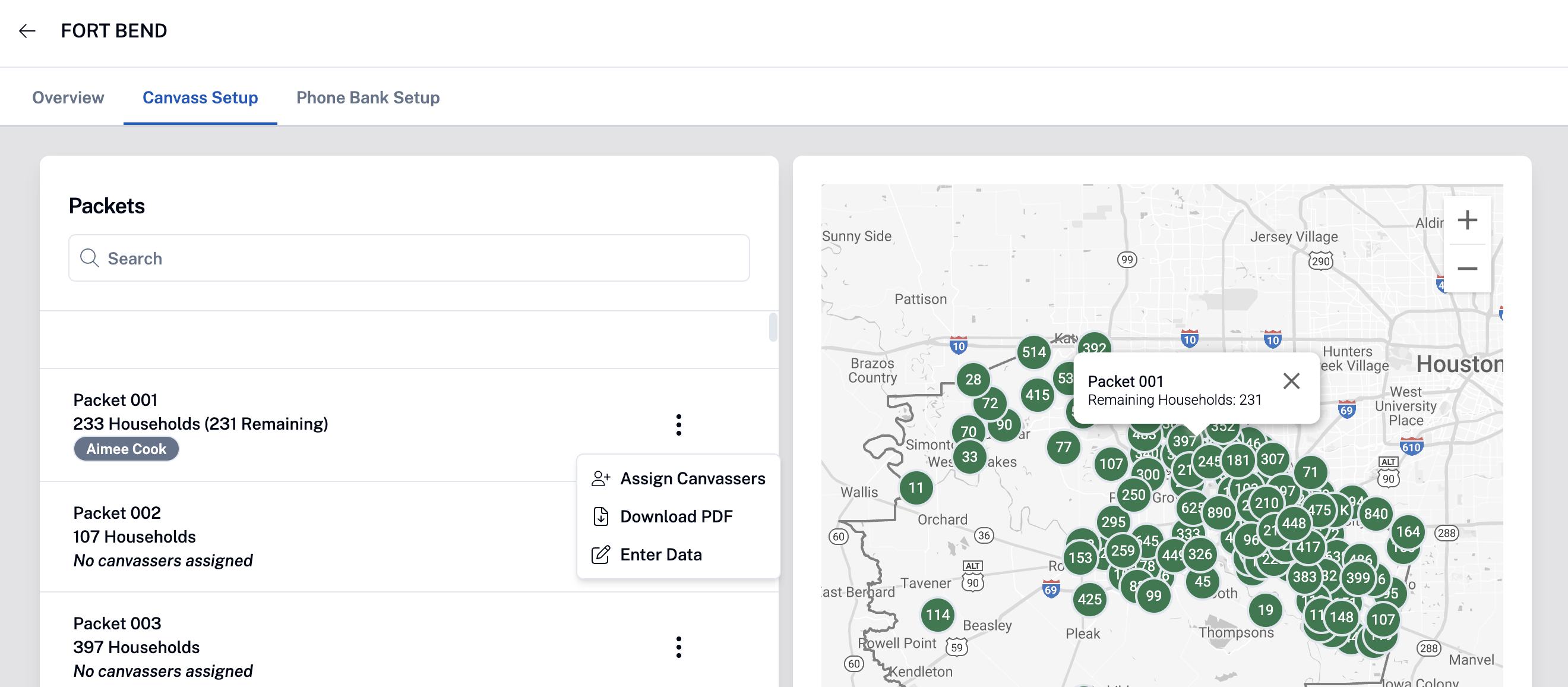Click the Aimee Cook canvasser tag

coord(126,449)
